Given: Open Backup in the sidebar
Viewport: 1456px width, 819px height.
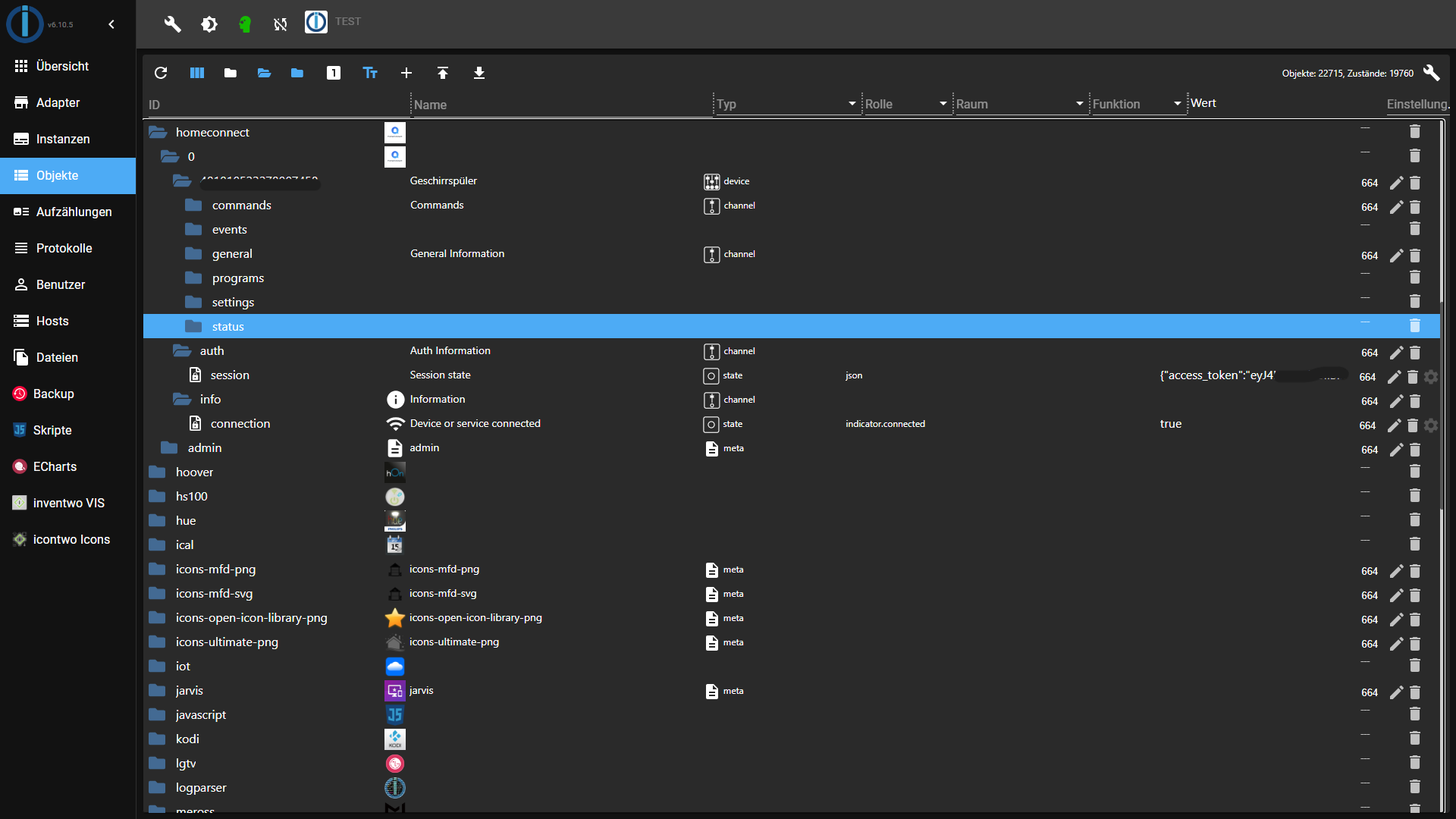Looking at the screenshot, I should (x=68, y=394).
